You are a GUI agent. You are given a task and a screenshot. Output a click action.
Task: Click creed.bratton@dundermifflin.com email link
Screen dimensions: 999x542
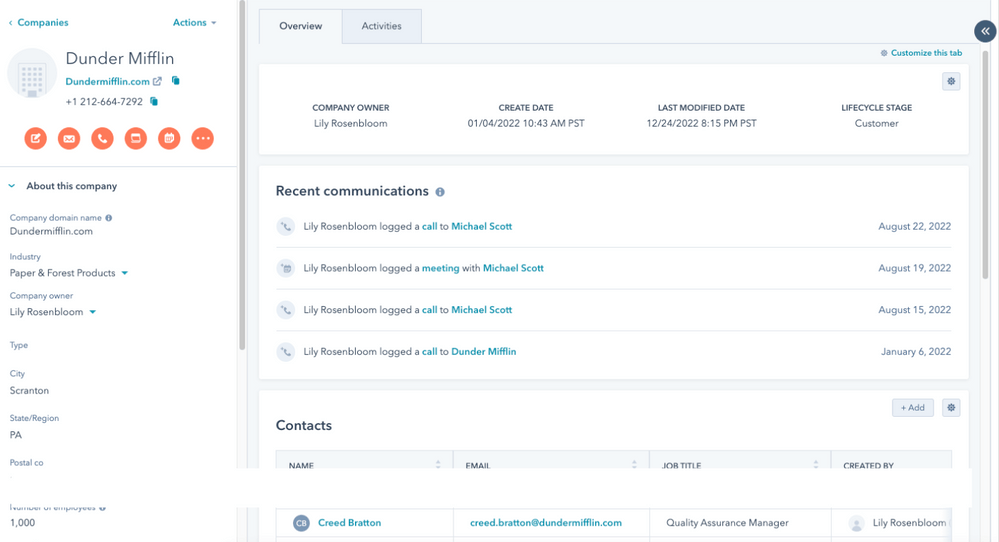(x=546, y=523)
